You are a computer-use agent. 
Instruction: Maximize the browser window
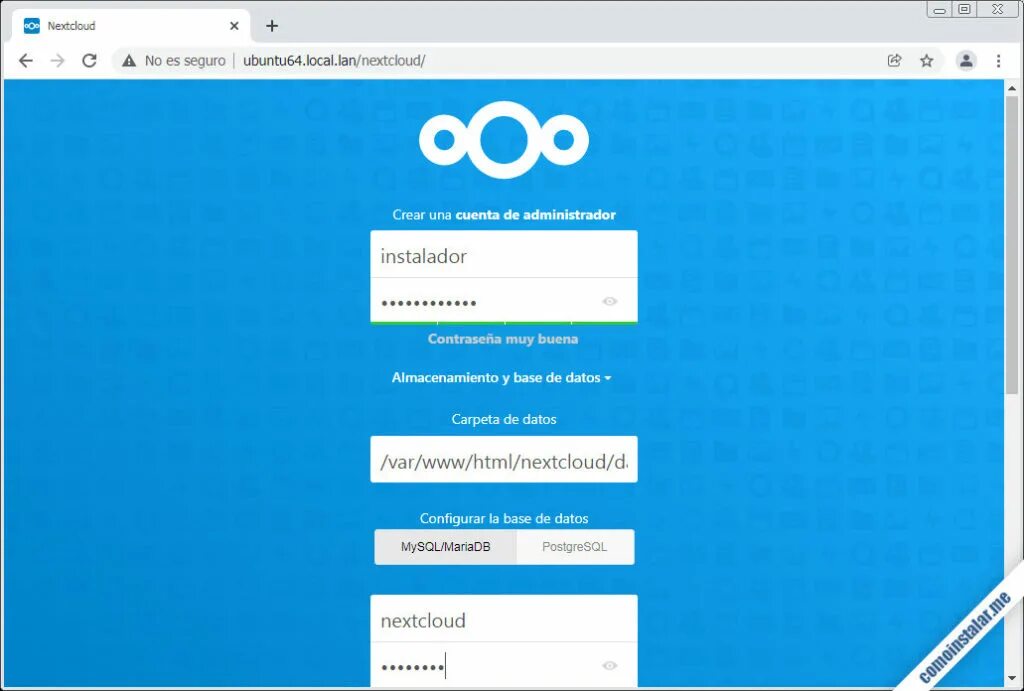[965, 9]
